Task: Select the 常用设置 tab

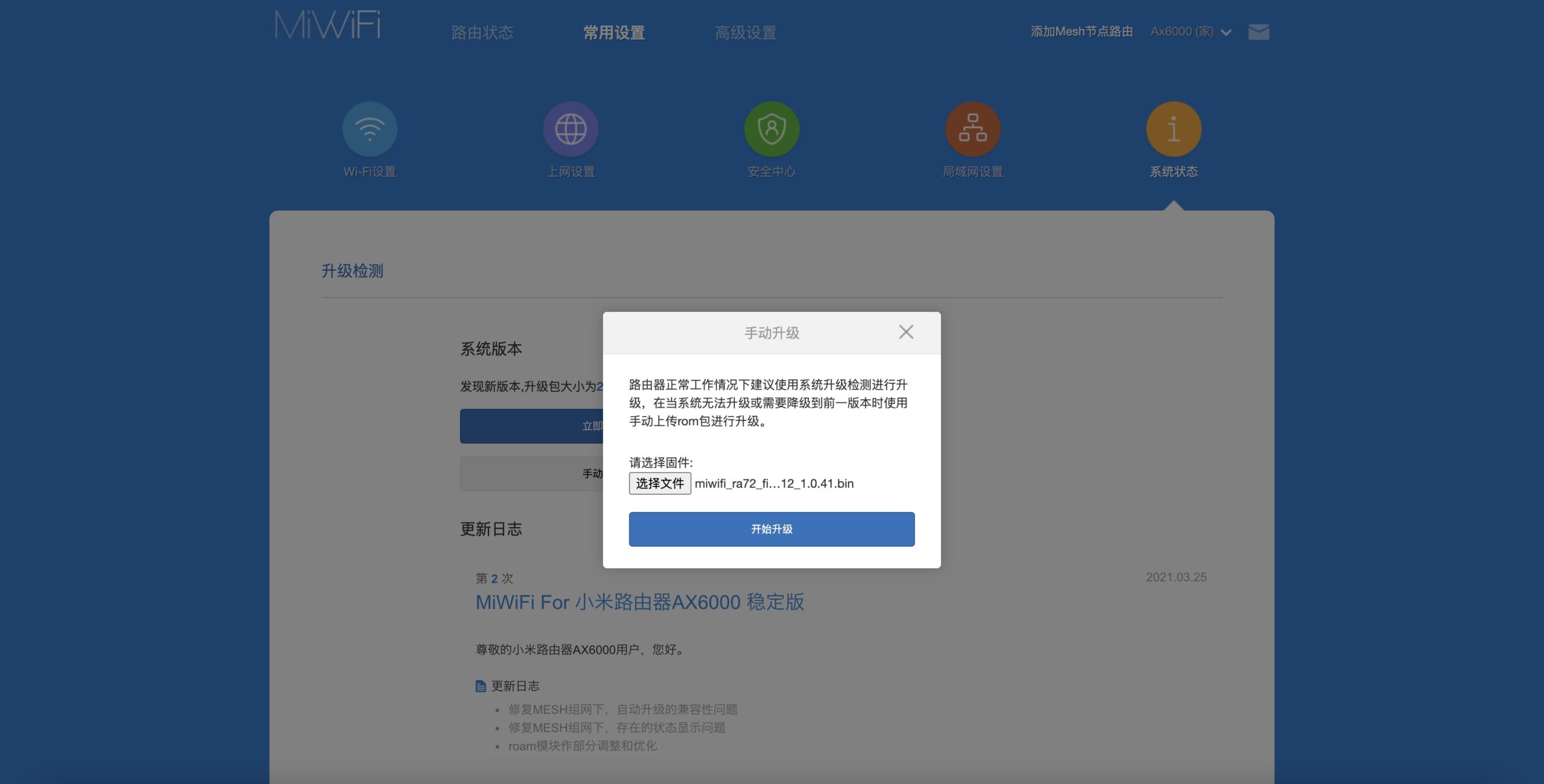Action: [x=614, y=33]
